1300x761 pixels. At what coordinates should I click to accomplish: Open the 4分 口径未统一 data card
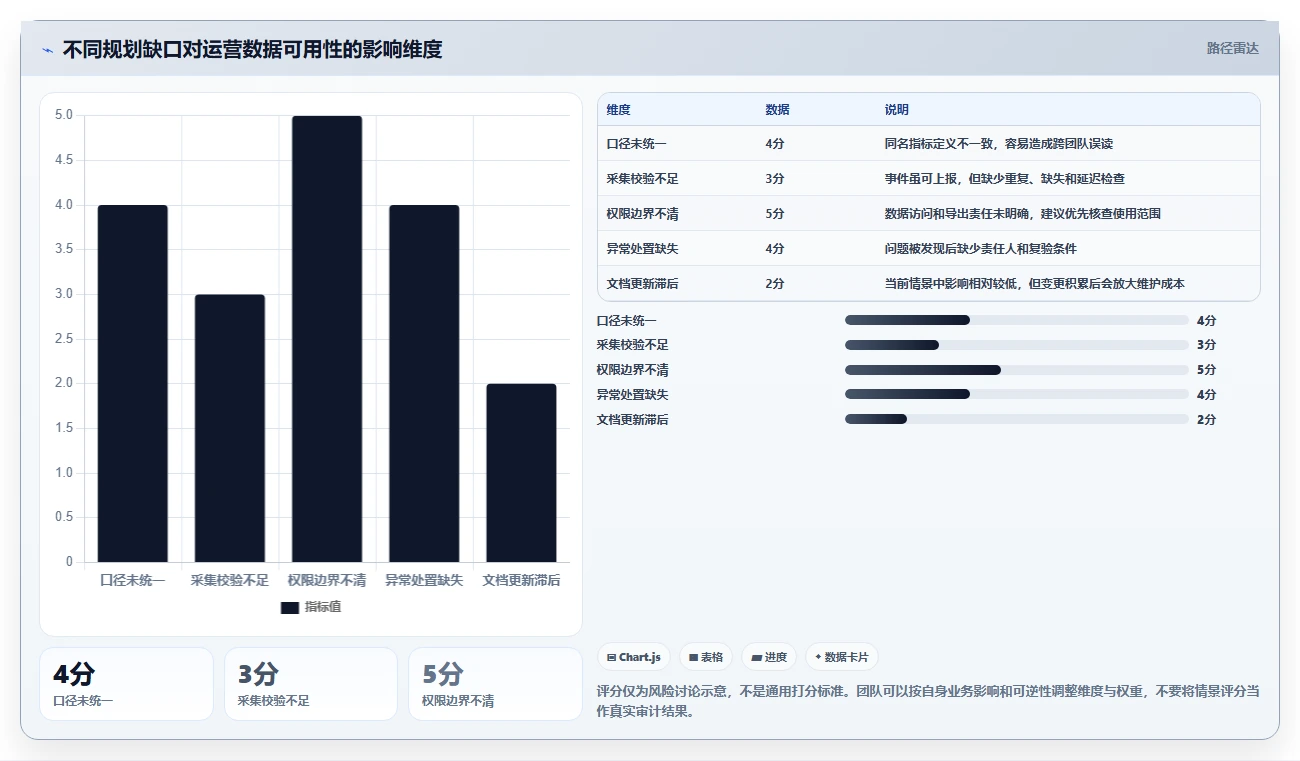[x=126, y=684]
